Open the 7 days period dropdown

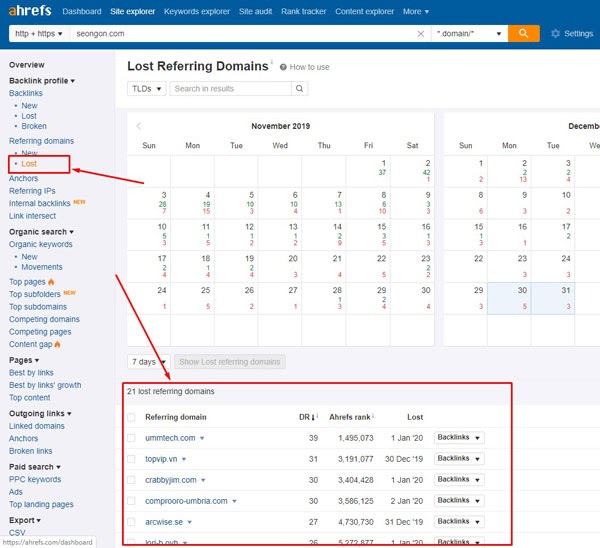click(148, 362)
